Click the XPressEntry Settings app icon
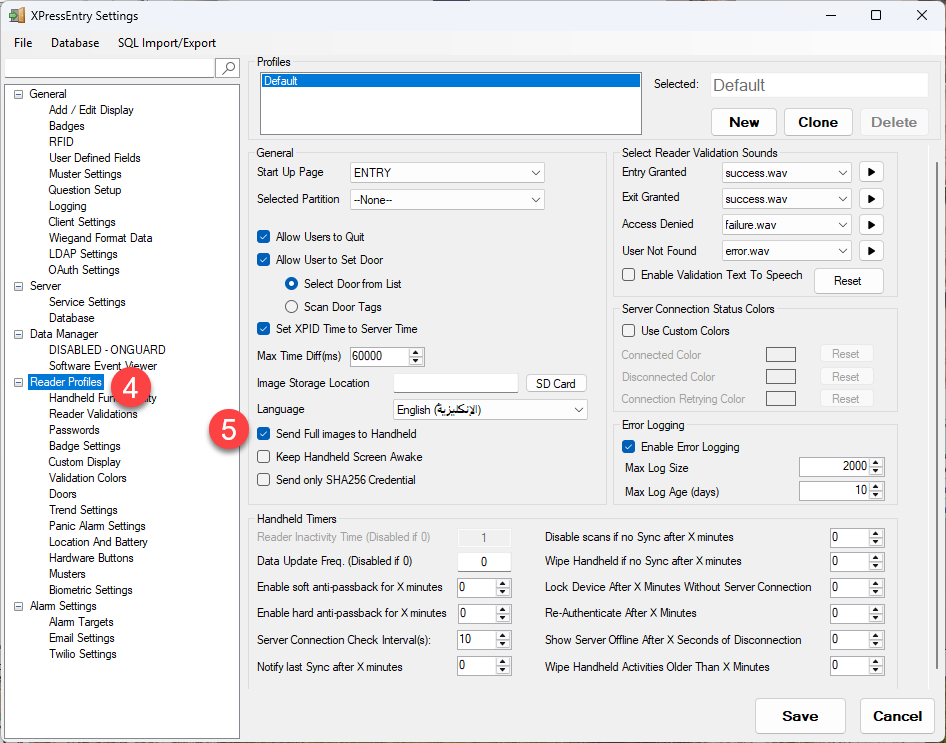The image size is (946, 743). [16, 15]
